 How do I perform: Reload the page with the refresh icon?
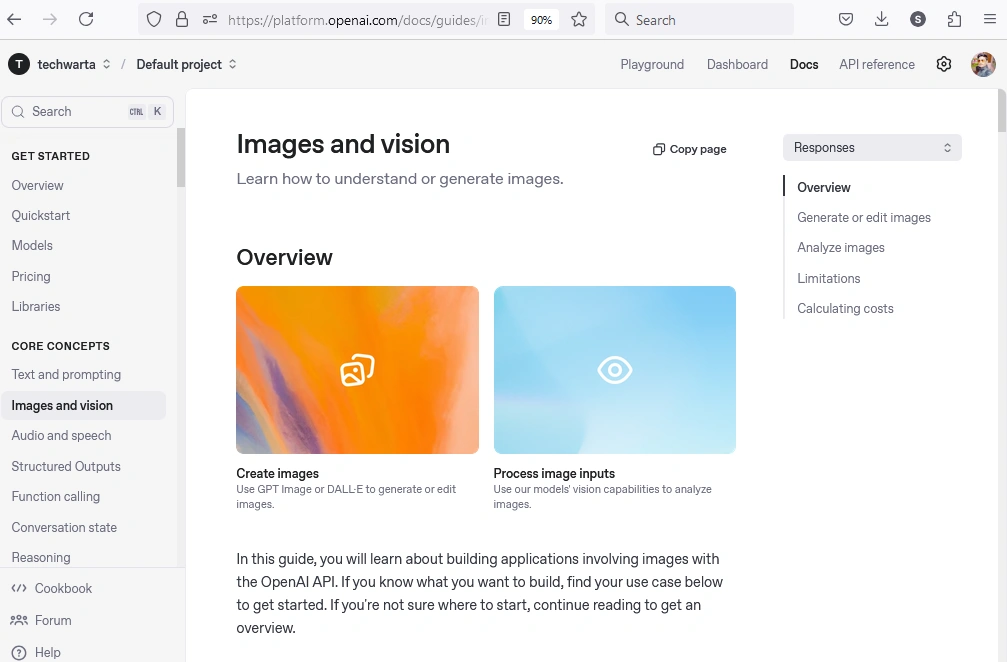86,19
